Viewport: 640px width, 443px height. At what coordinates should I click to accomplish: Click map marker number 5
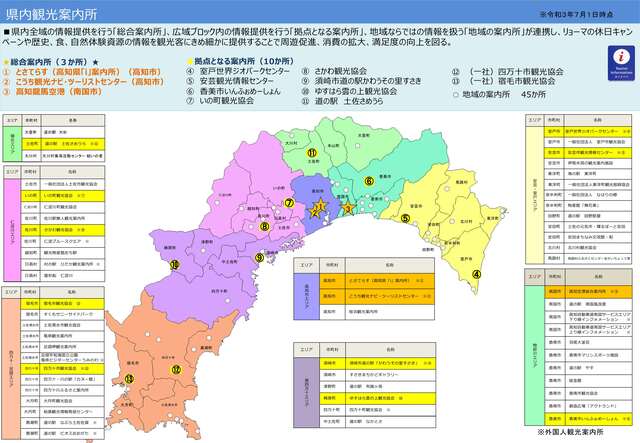pyautogui.click(x=405, y=218)
